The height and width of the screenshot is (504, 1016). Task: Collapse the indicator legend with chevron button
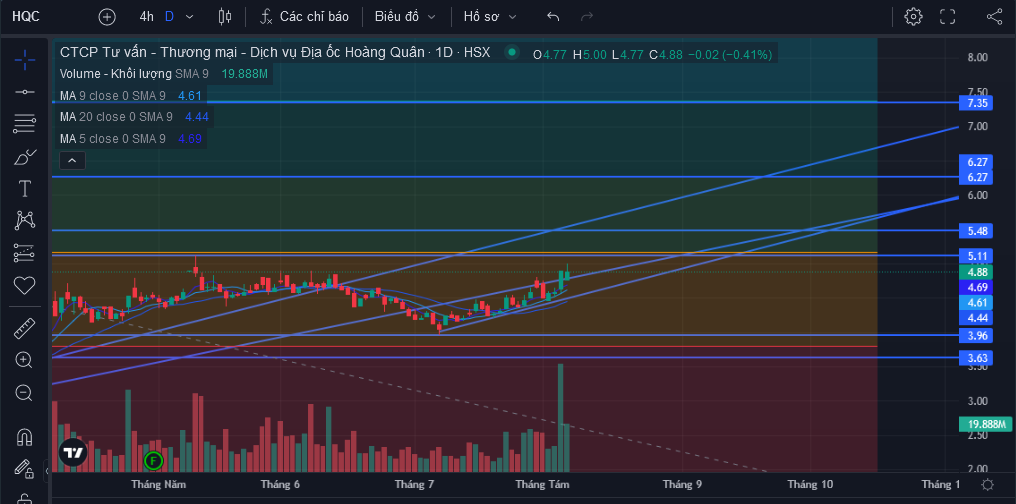72,160
